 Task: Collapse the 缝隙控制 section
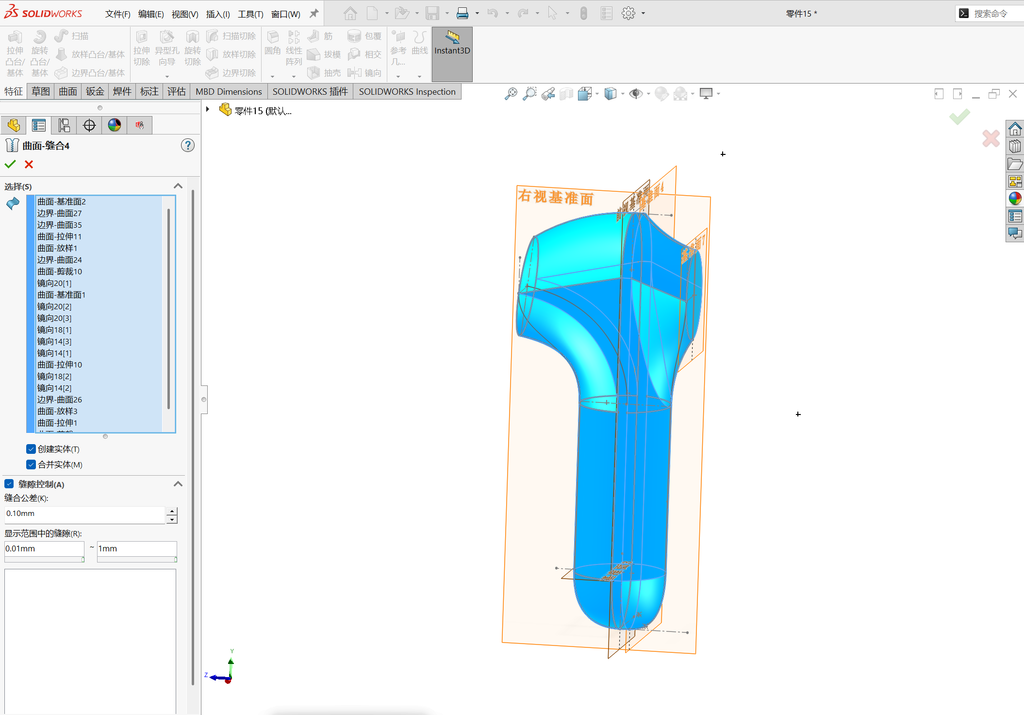coord(178,484)
